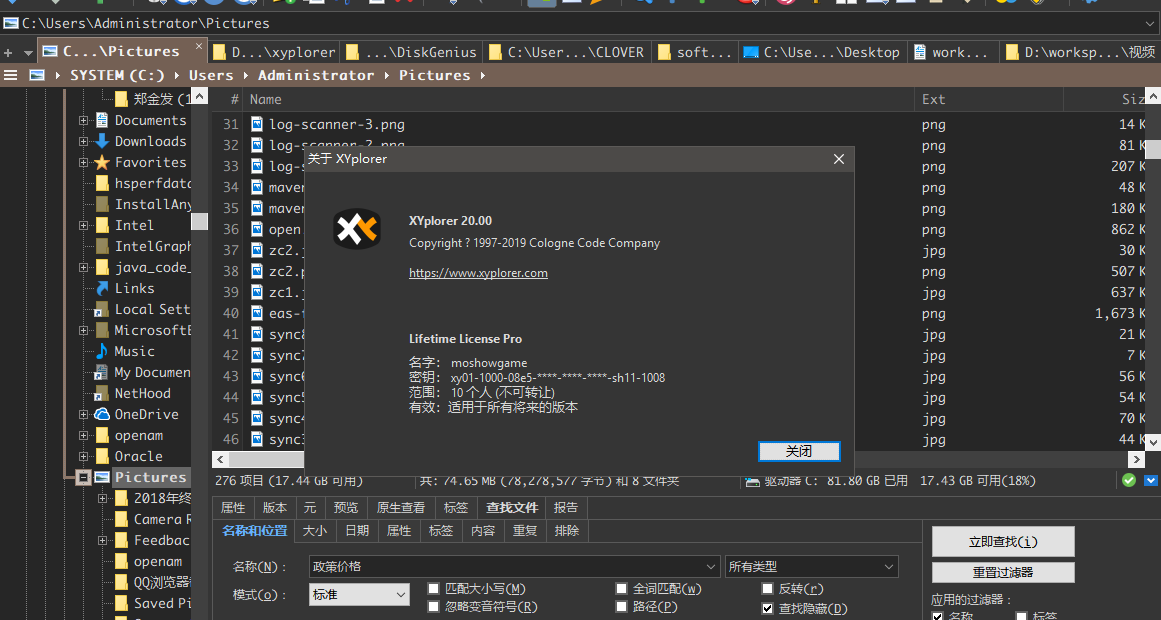Click the 立即查找(i) button
This screenshot has width=1161, height=620.
coord(1003,541)
